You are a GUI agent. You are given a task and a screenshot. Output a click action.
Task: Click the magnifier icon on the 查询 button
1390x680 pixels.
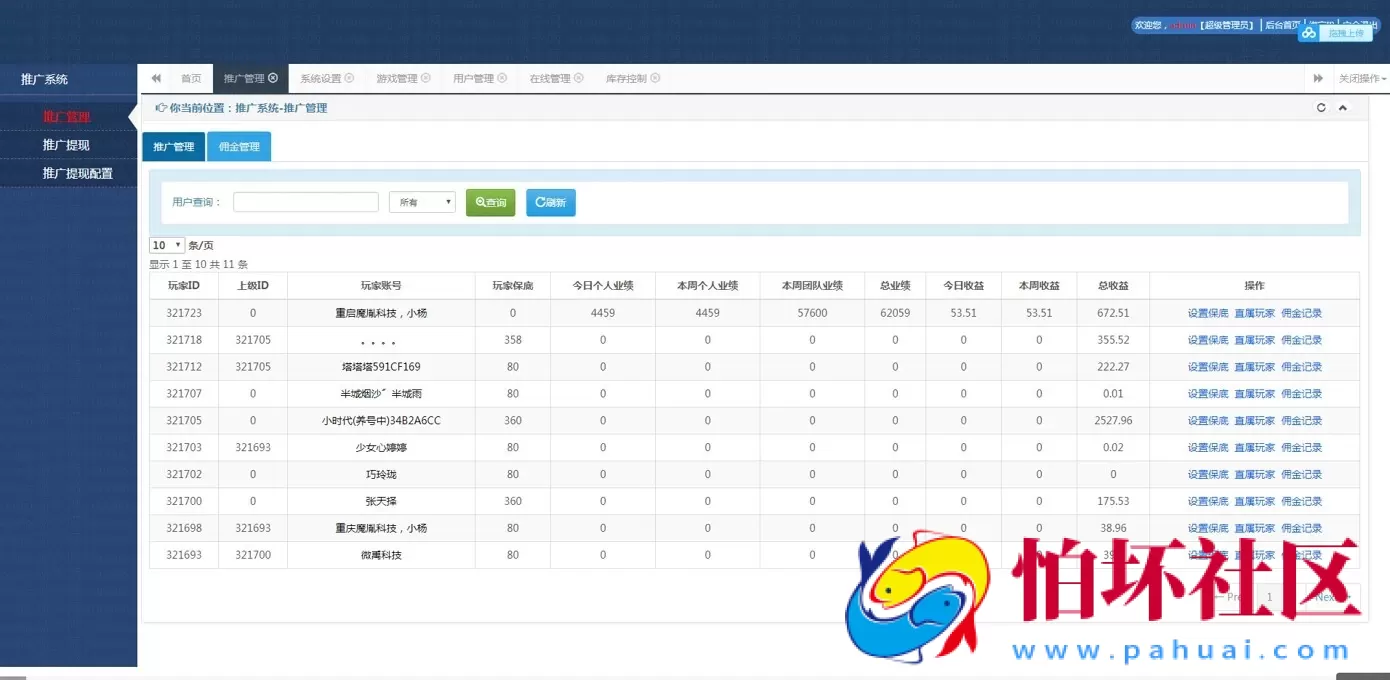click(x=479, y=202)
